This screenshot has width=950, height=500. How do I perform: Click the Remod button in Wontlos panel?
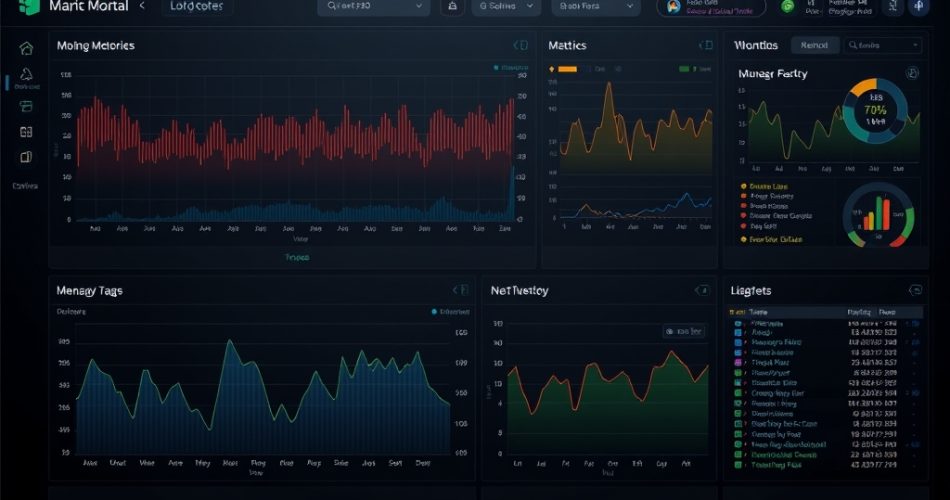(814, 45)
